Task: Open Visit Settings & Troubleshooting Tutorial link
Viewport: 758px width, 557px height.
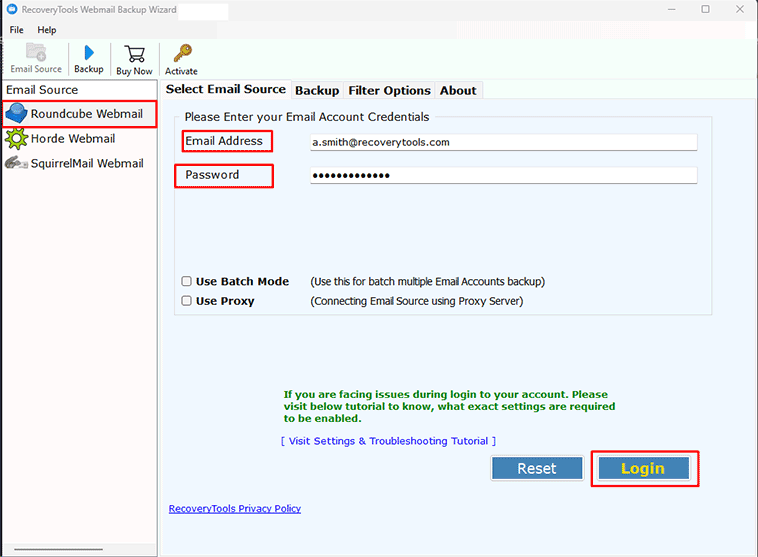Action: click(x=388, y=441)
